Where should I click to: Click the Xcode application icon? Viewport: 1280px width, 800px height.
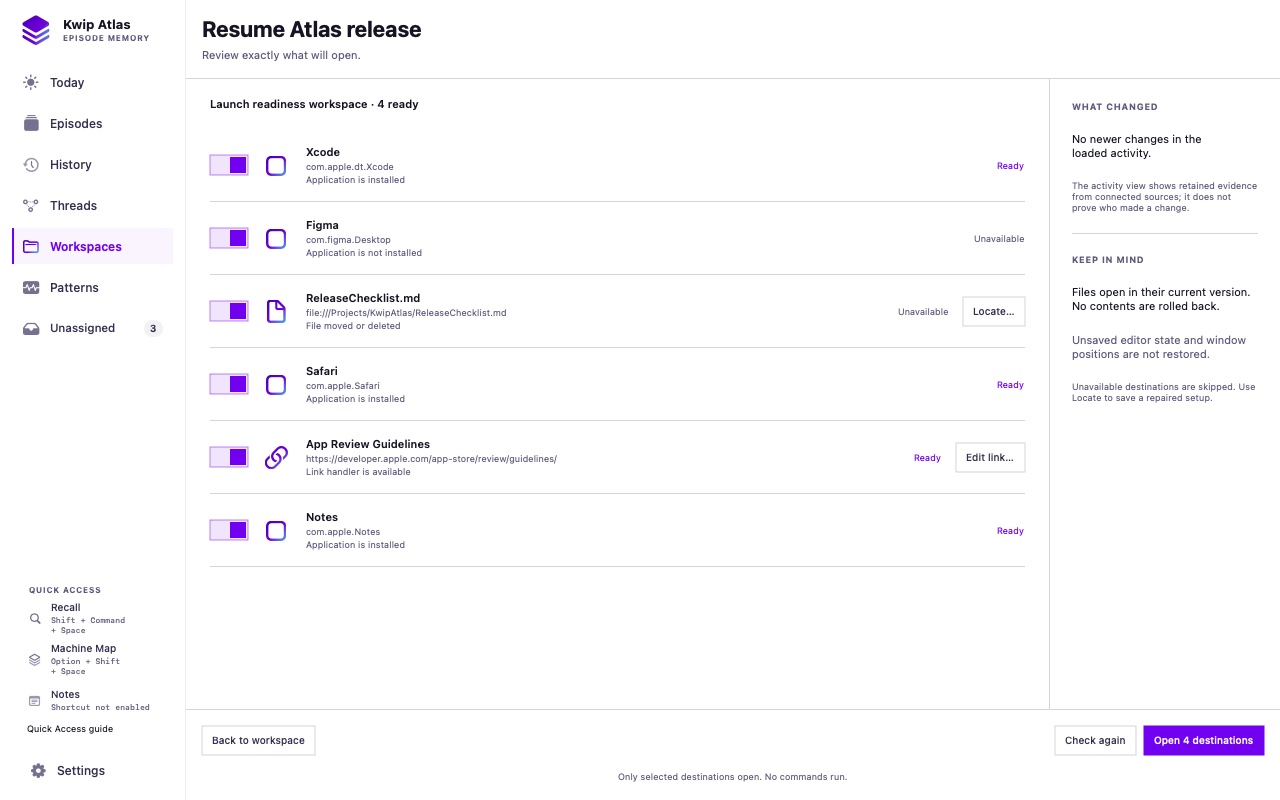click(276, 166)
